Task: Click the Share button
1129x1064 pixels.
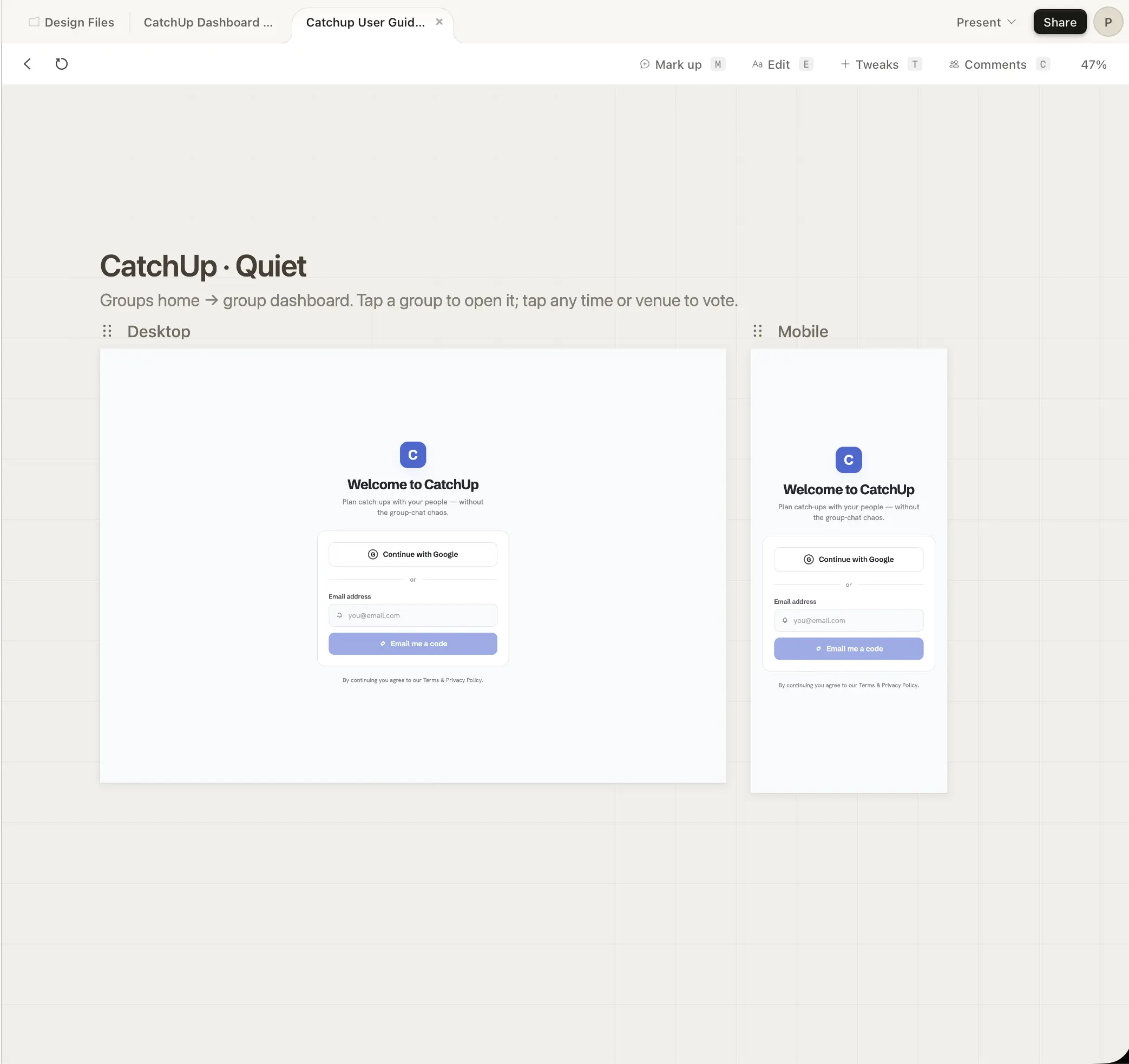Action: click(x=1059, y=22)
